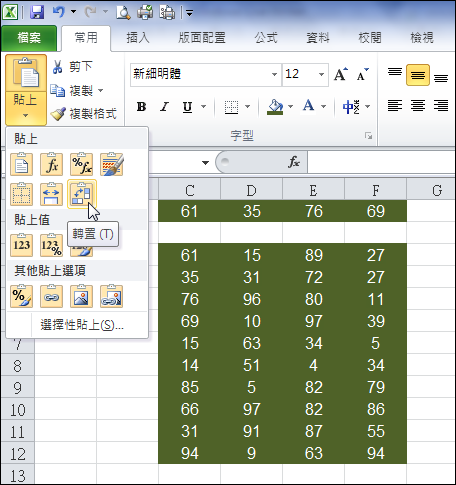
Task: Toggle Underline formatting
Action: coord(187,107)
